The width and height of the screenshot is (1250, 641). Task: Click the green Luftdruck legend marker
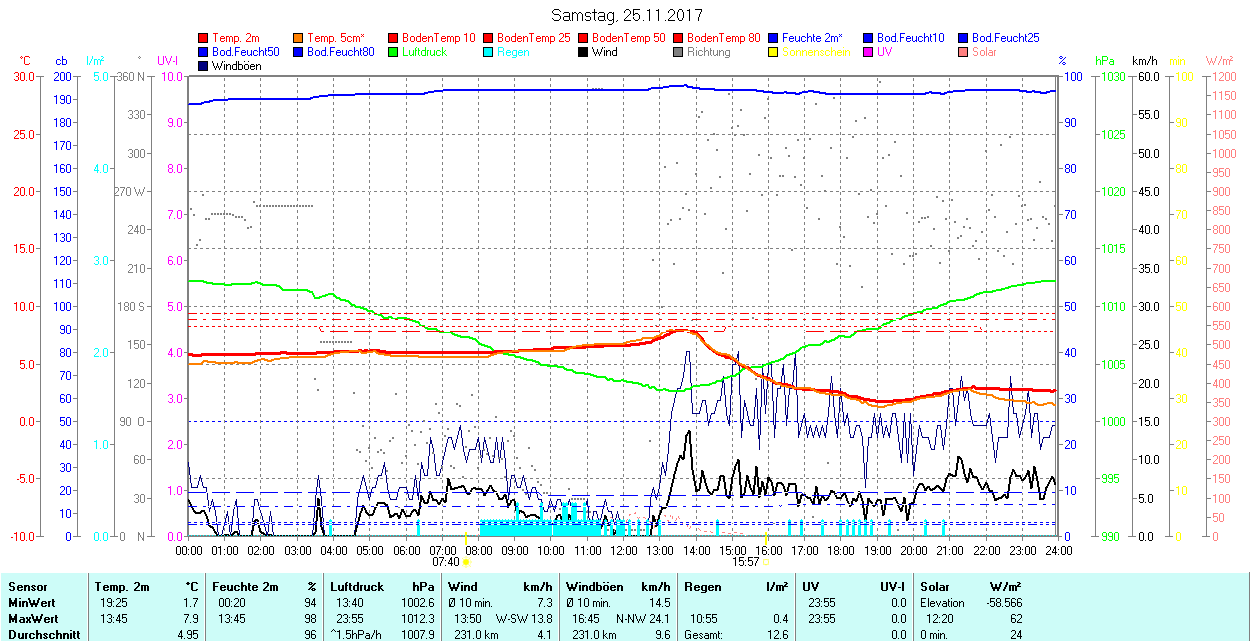394,52
